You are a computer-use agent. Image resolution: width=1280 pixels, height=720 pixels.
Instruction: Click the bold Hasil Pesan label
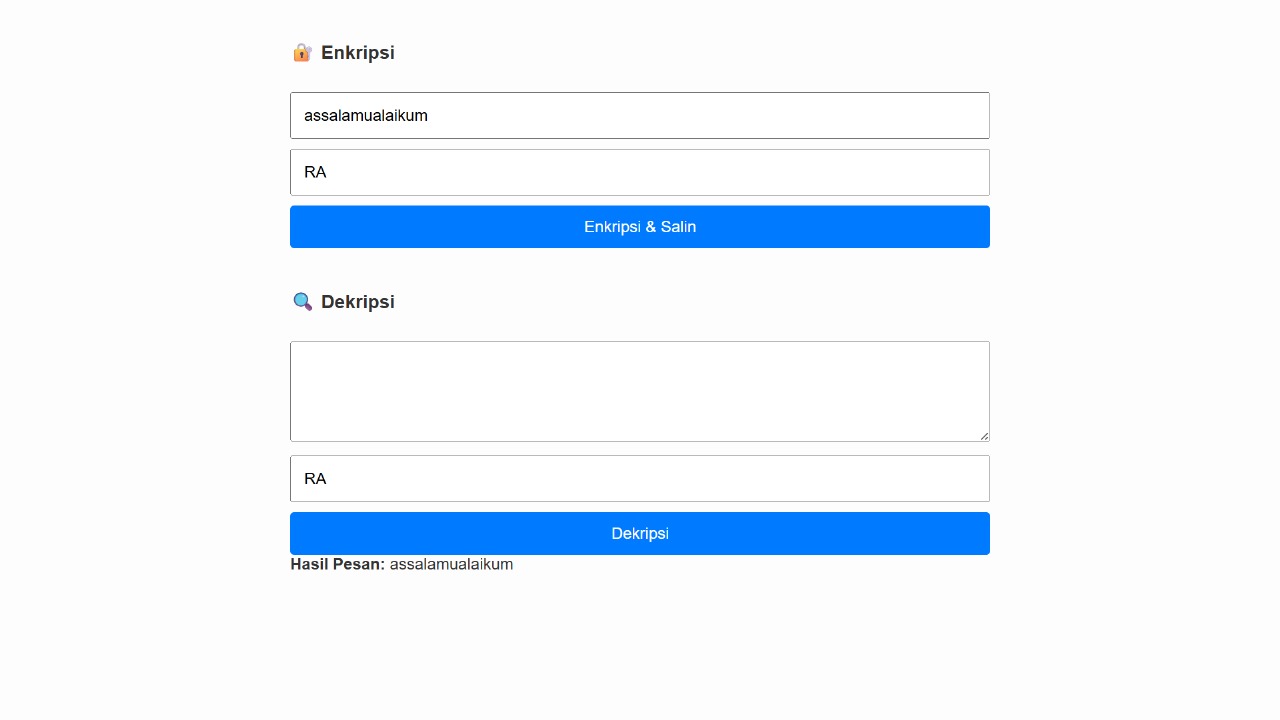point(337,564)
